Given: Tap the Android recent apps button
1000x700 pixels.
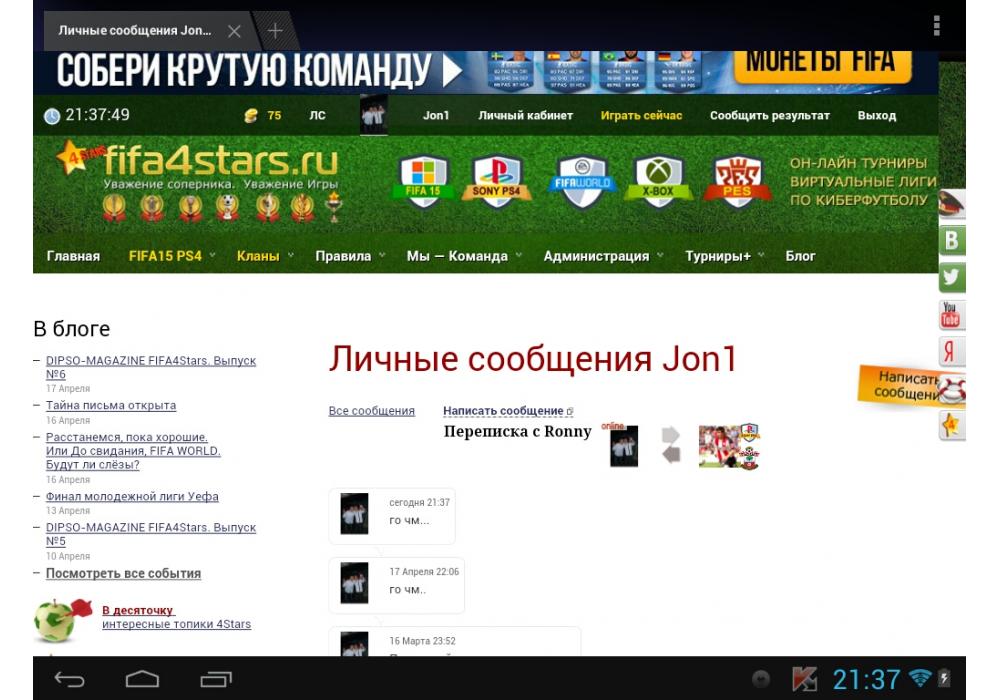Looking at the screenshot, I should click(216, 680).
